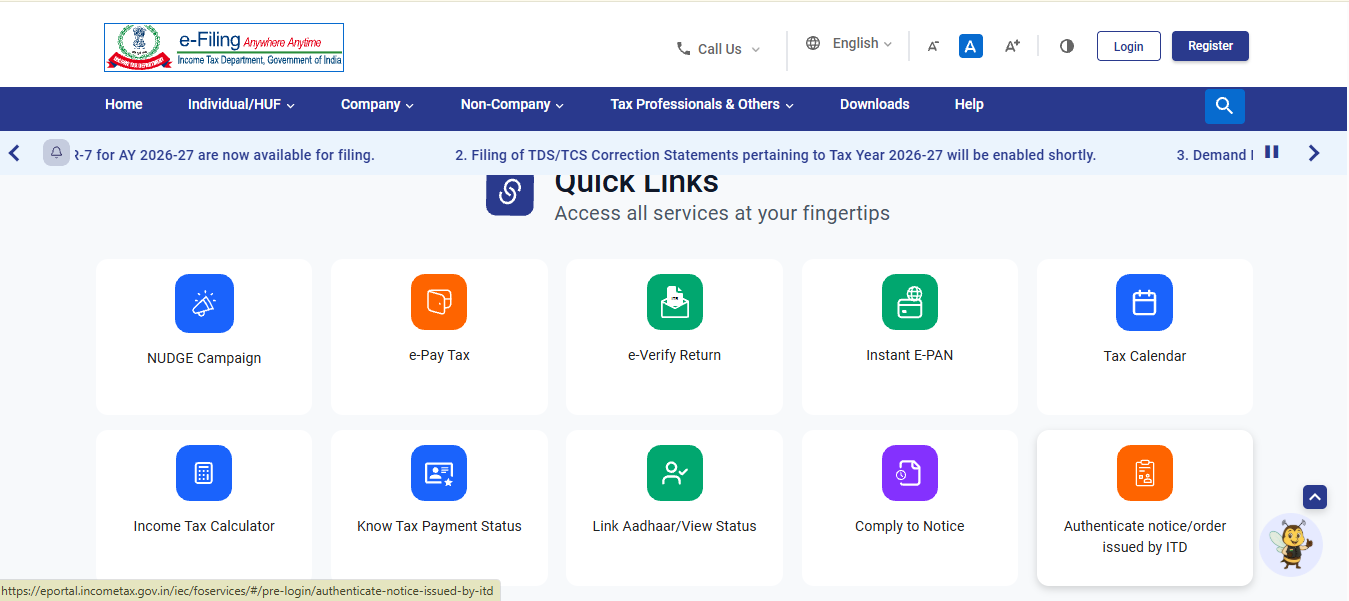Image resolution: width=1349 pixels, height=601 pixels.
Task: Click the phone icon beside Call Us
Action: [684, 48]
